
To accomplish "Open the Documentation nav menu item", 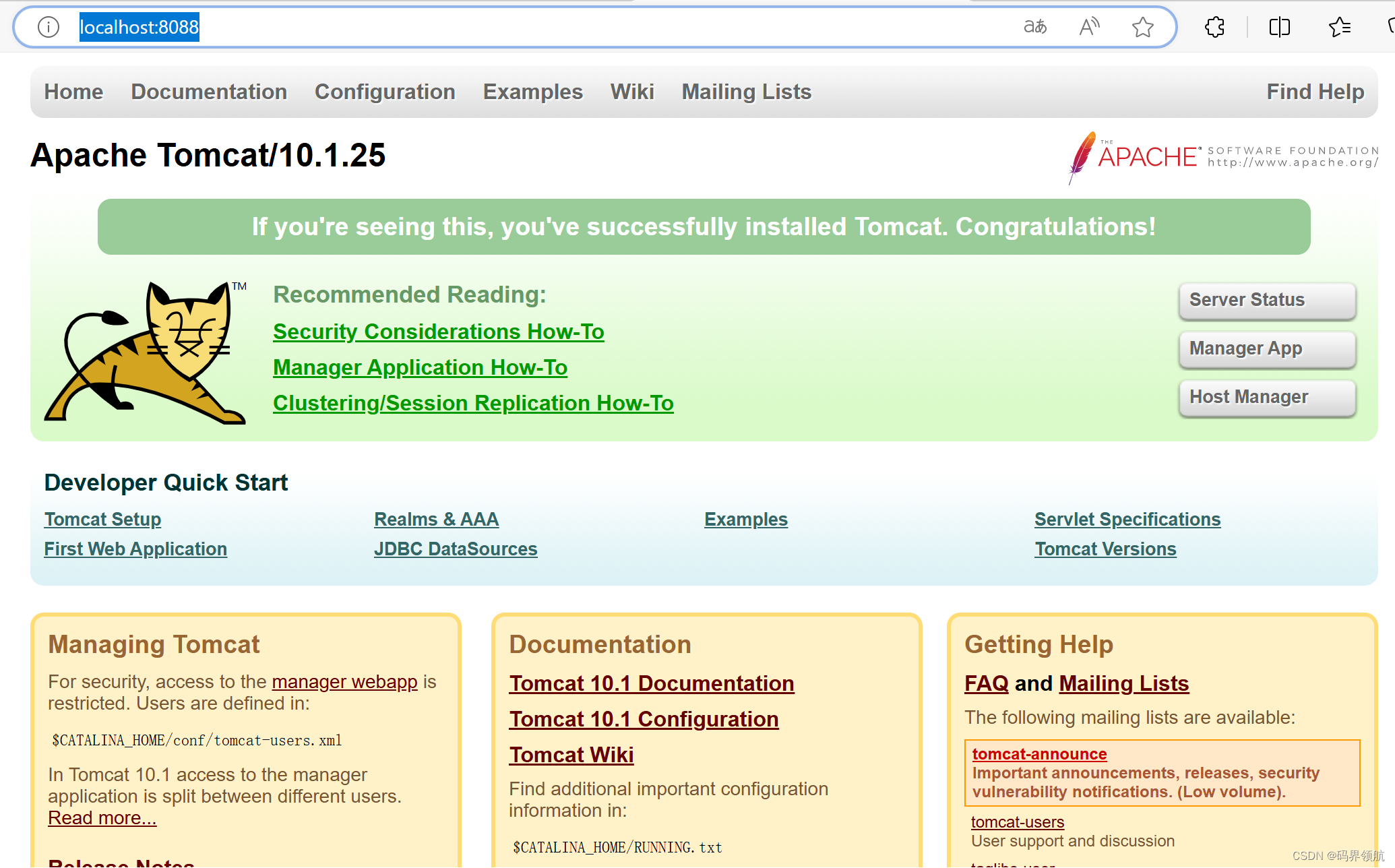I will [209, 92].
